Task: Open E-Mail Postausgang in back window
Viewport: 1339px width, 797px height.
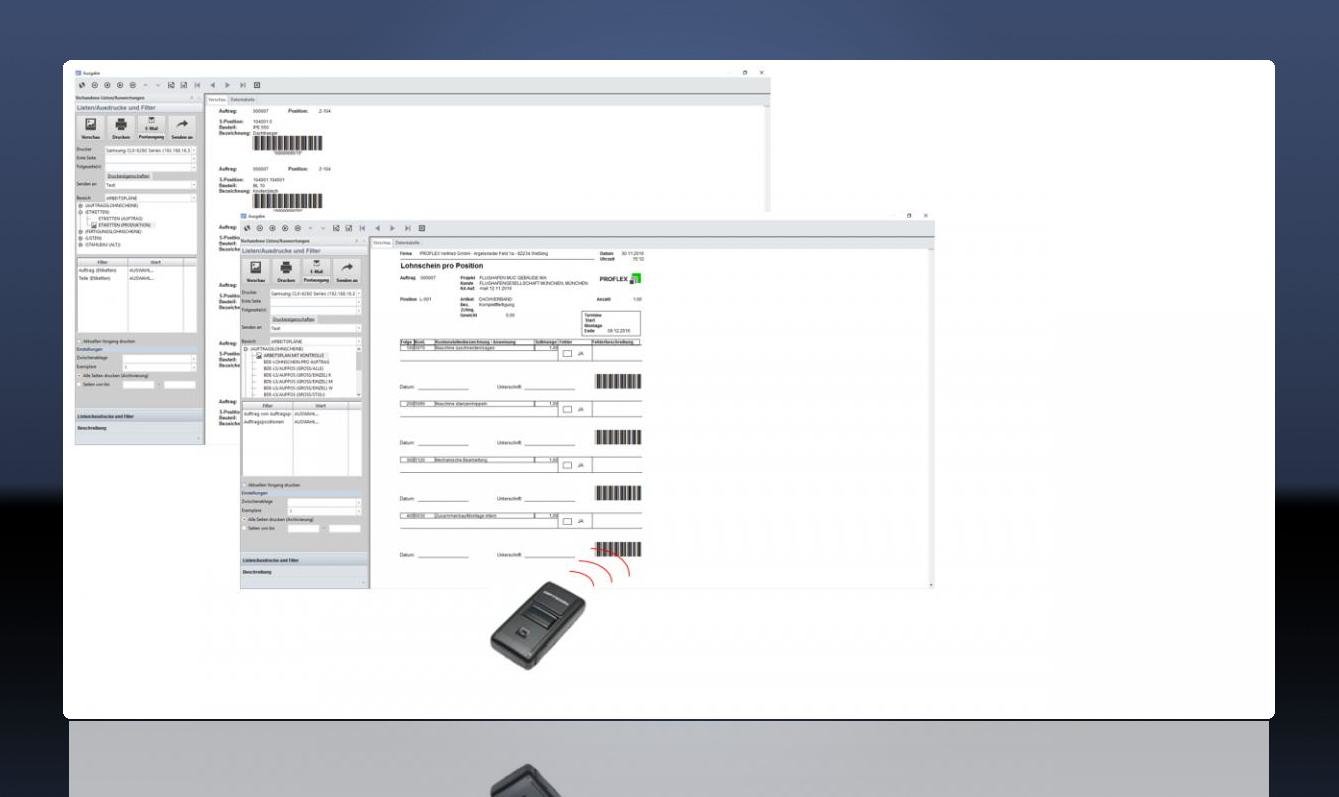Action: pos(152,130)
